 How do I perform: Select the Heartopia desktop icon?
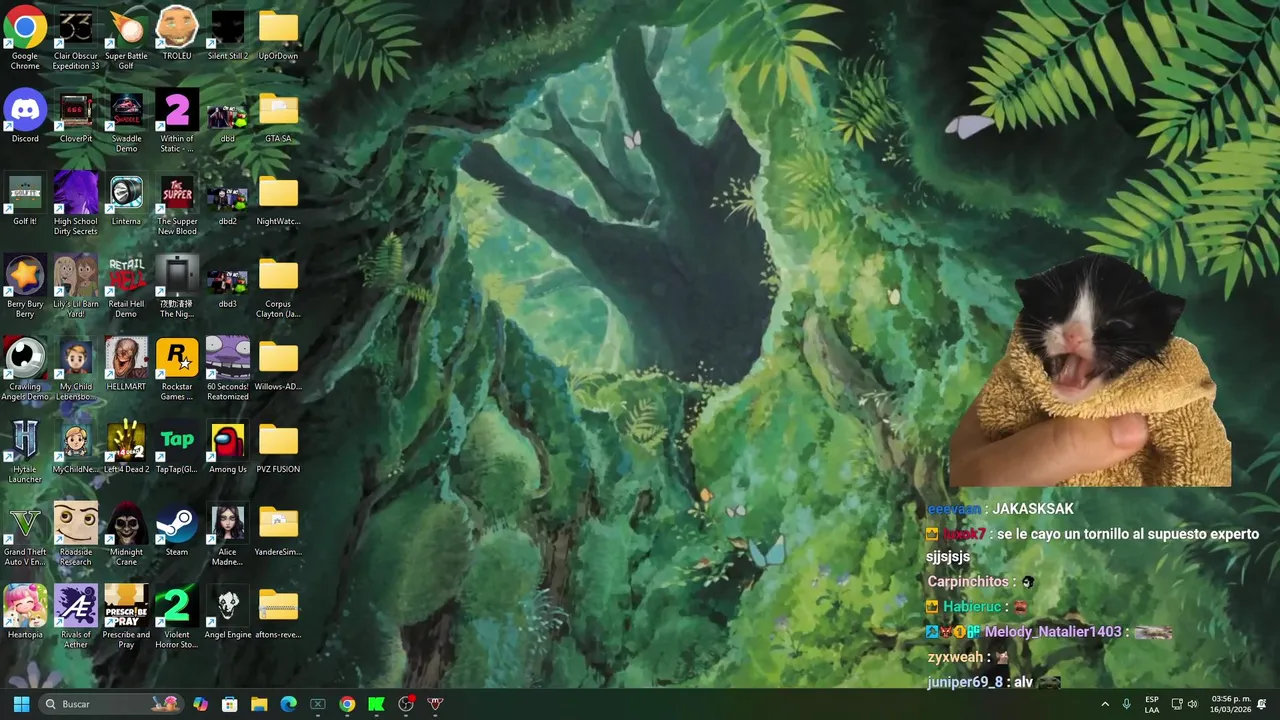(x=25, y=613)
